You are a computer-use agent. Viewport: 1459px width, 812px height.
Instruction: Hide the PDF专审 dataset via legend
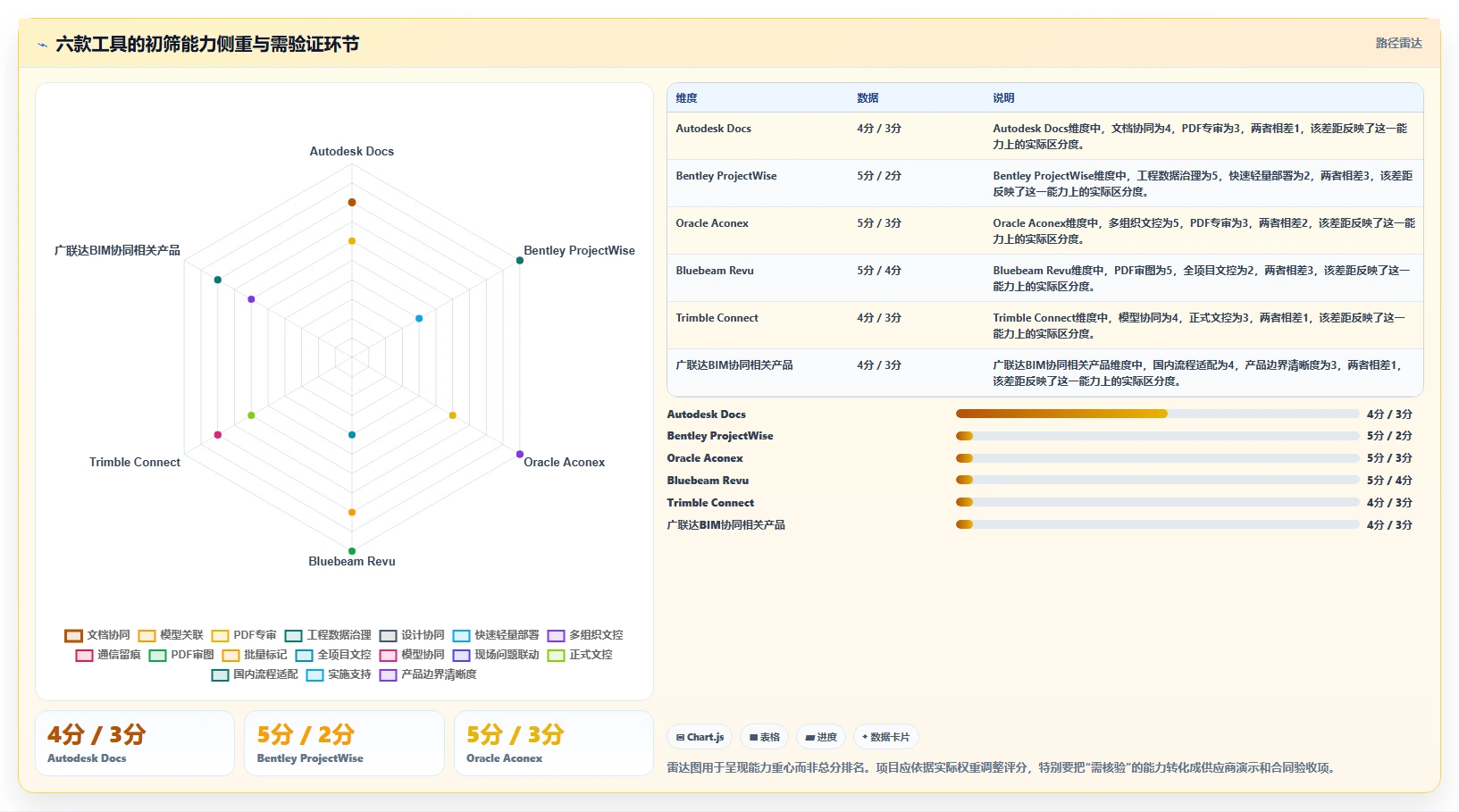click(x=244, y=635)
